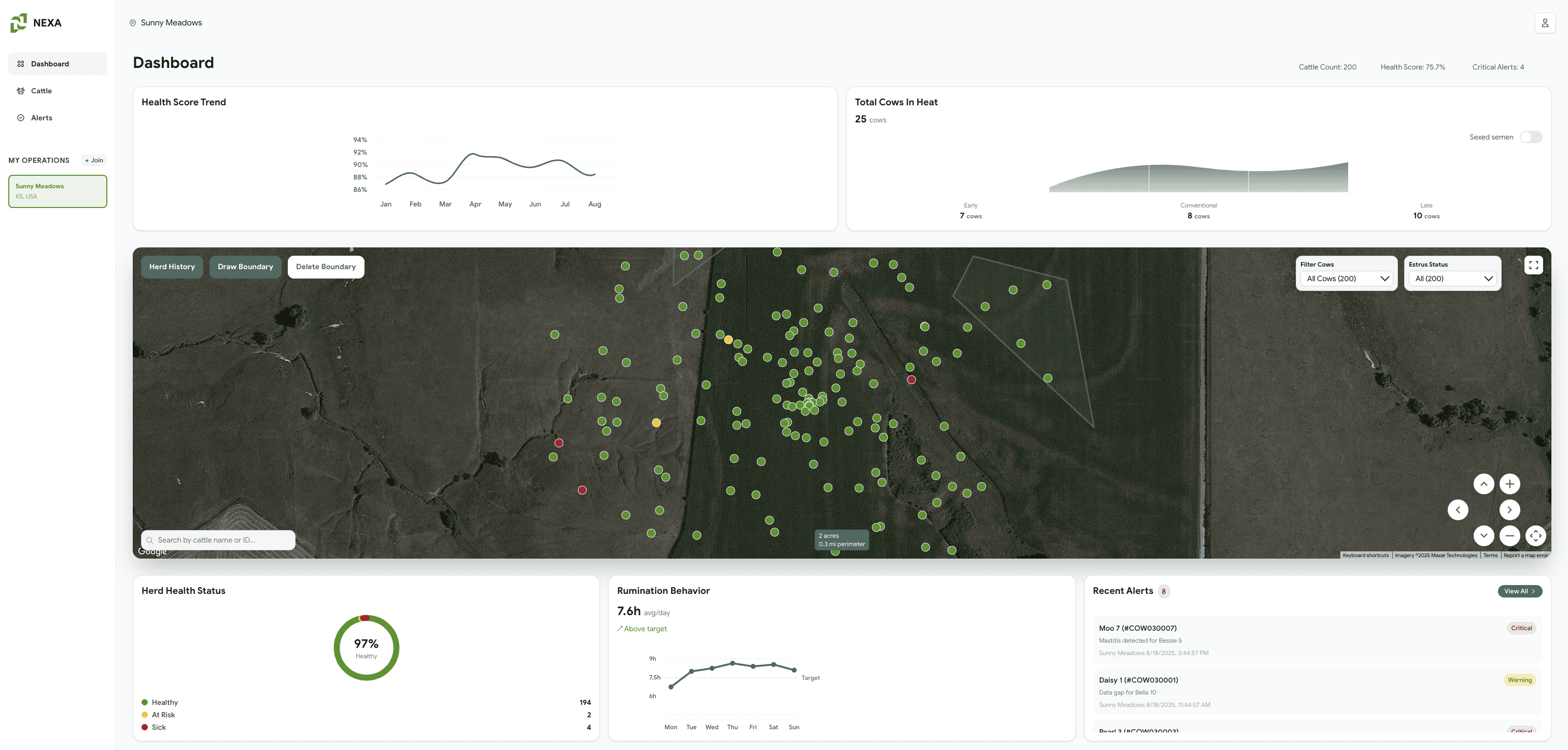Select Sunny Meadows operation card
The image size is (1568, 750).
click(x=58, y=191)
